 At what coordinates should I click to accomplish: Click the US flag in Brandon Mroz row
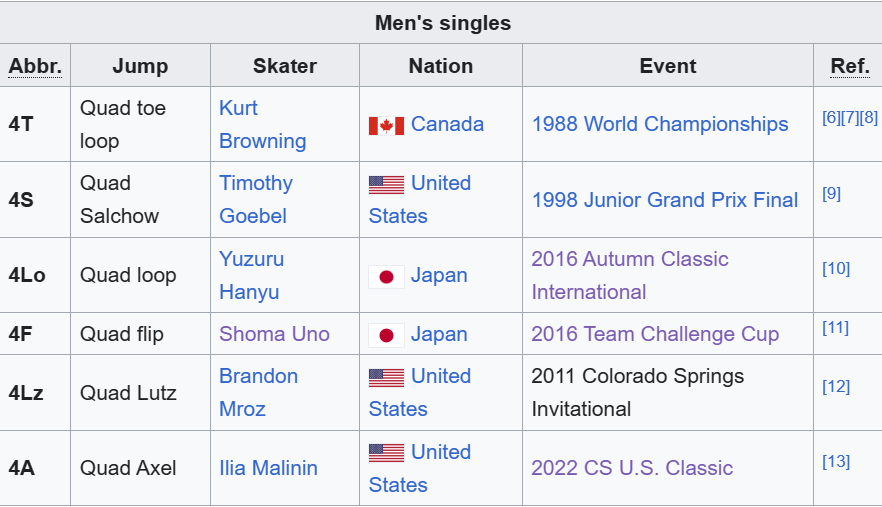click(386, 378)
